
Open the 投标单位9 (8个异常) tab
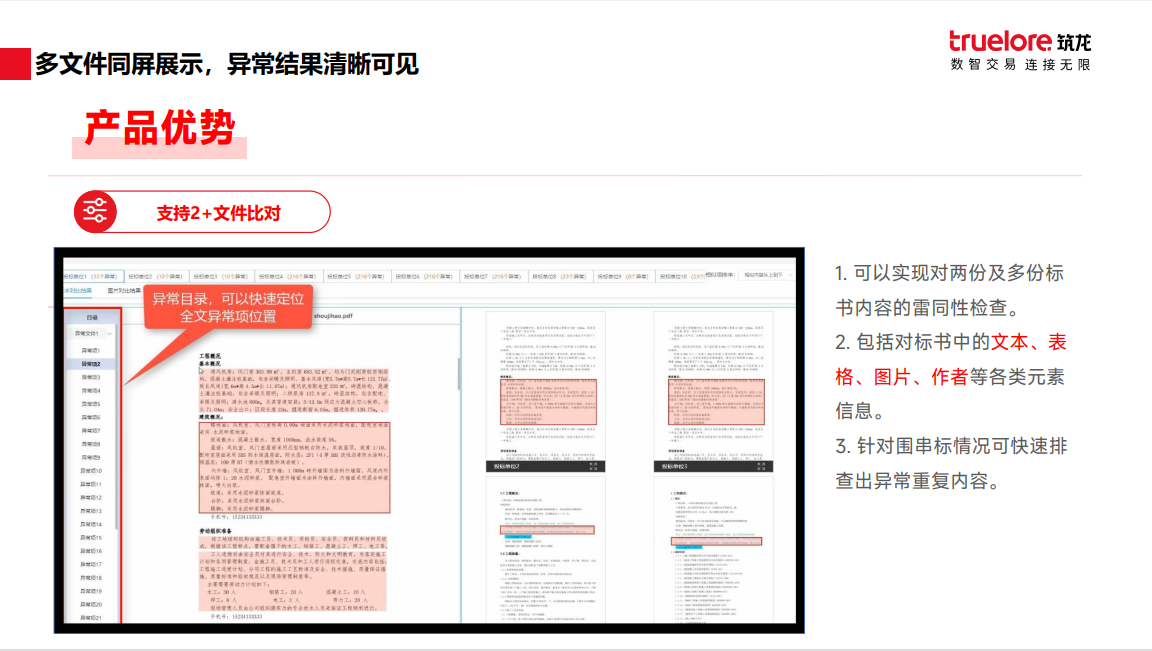[623, 276]
